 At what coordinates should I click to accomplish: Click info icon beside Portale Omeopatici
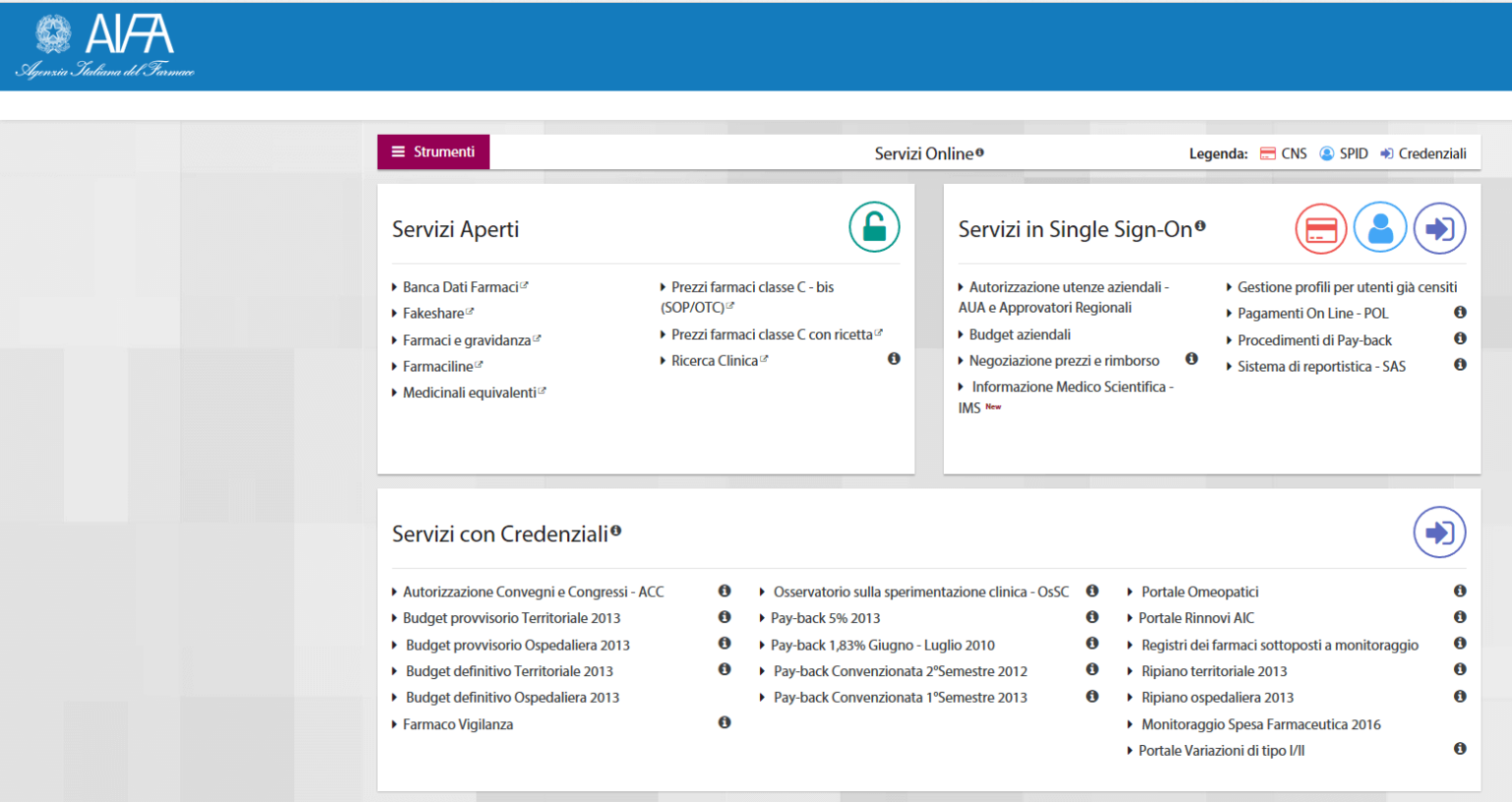1460,590
